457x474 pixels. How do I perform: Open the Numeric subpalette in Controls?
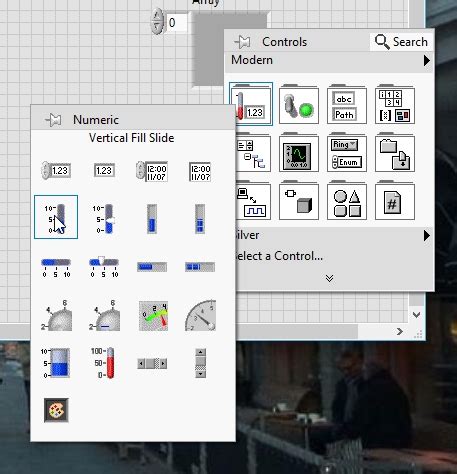(251, 104)
